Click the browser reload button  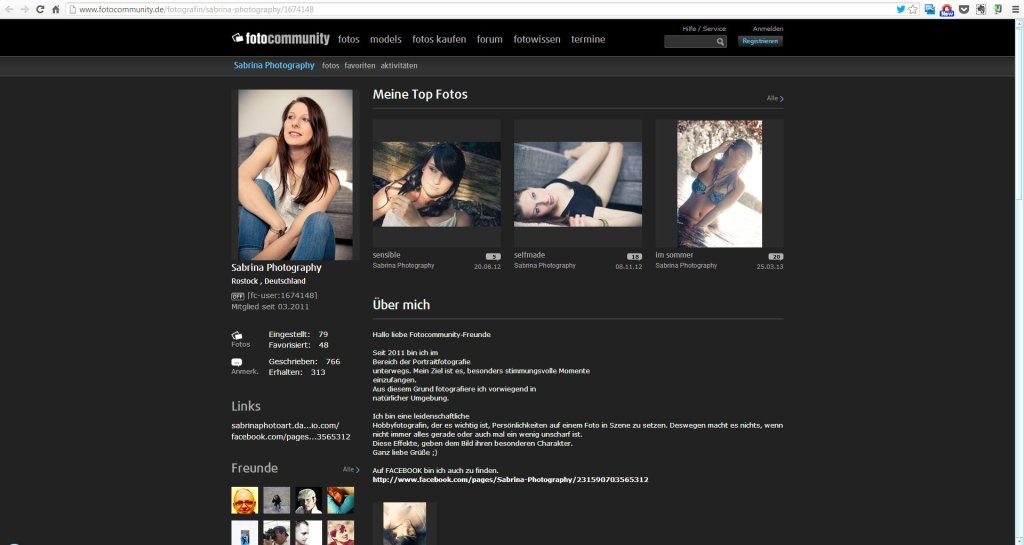tap(39, 9)
